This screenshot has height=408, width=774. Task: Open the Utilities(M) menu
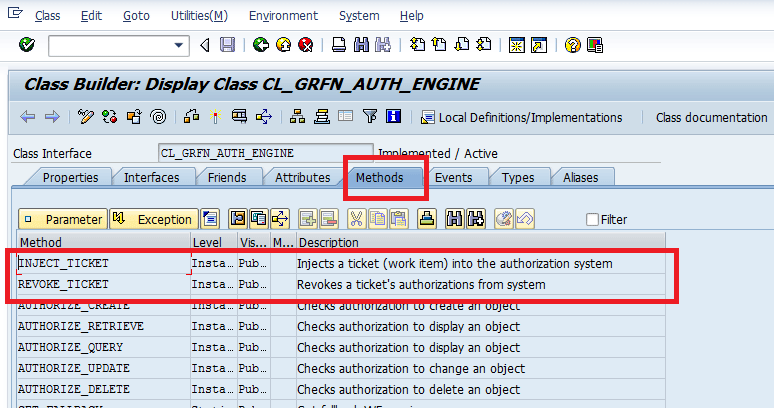click(x=199, y=16)
